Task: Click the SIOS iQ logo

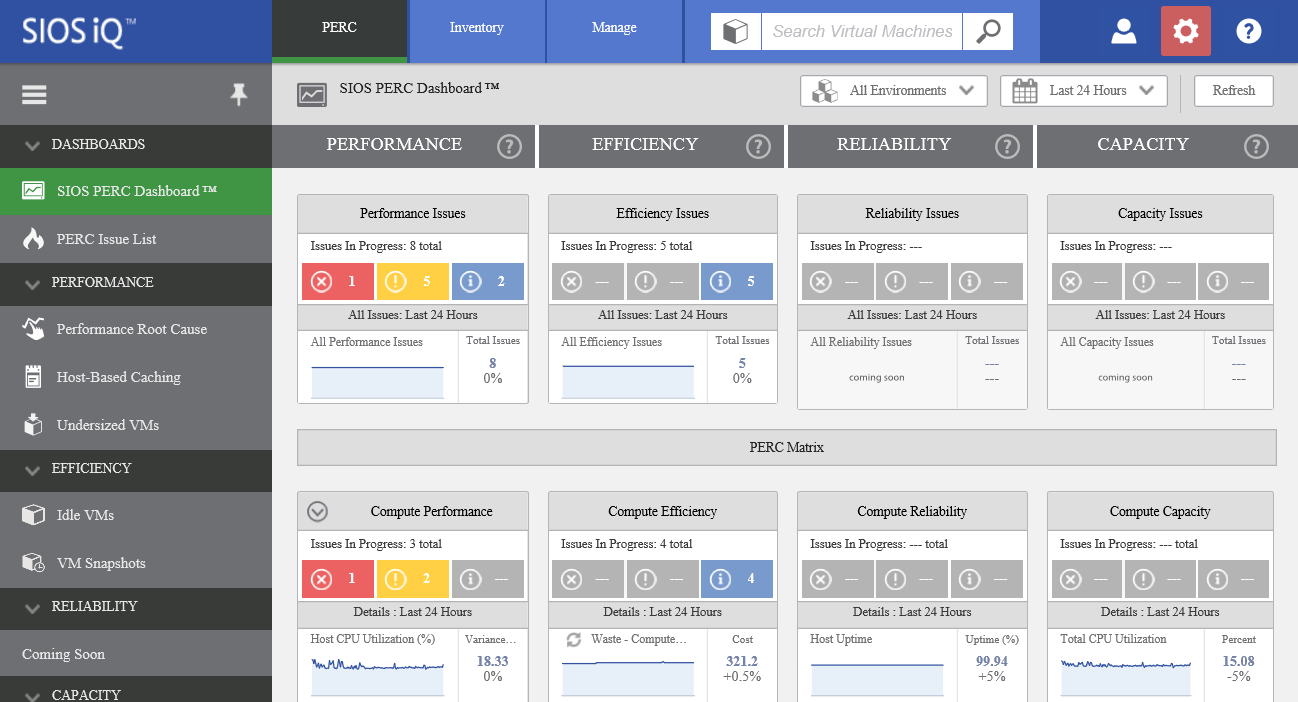Action: pyautogui.click(x=80, y=30)
